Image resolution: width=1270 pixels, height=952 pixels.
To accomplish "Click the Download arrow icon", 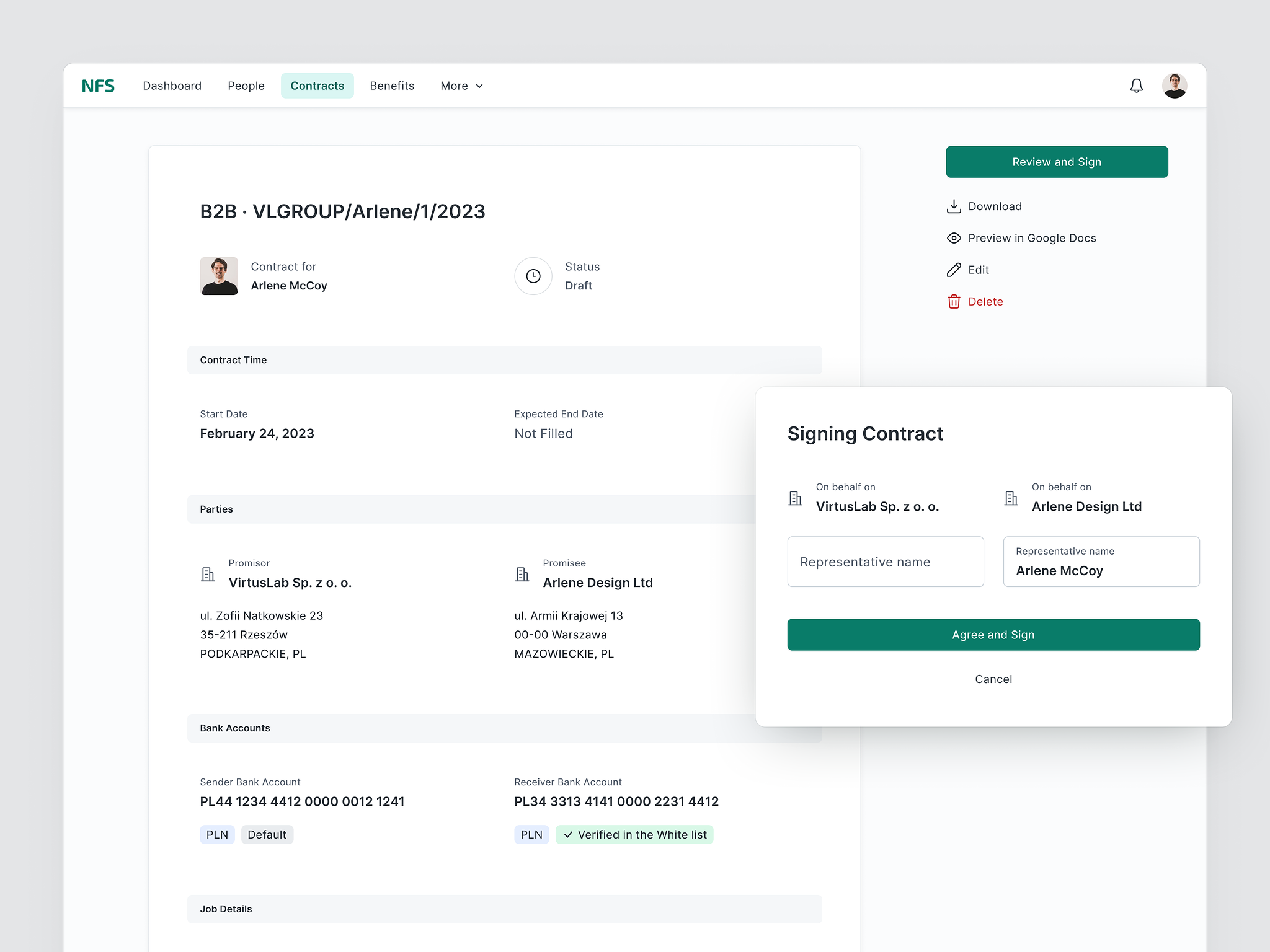I will (x=954, y=206).
